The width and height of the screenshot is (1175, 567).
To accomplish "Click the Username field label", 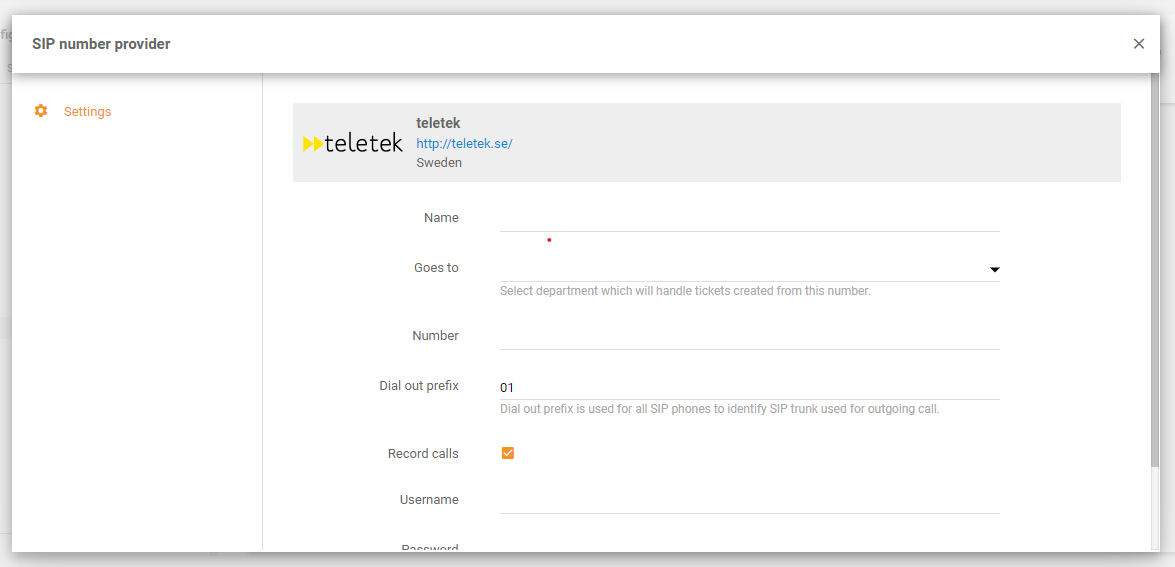I will pyautogui.click(x=429, y=500).
